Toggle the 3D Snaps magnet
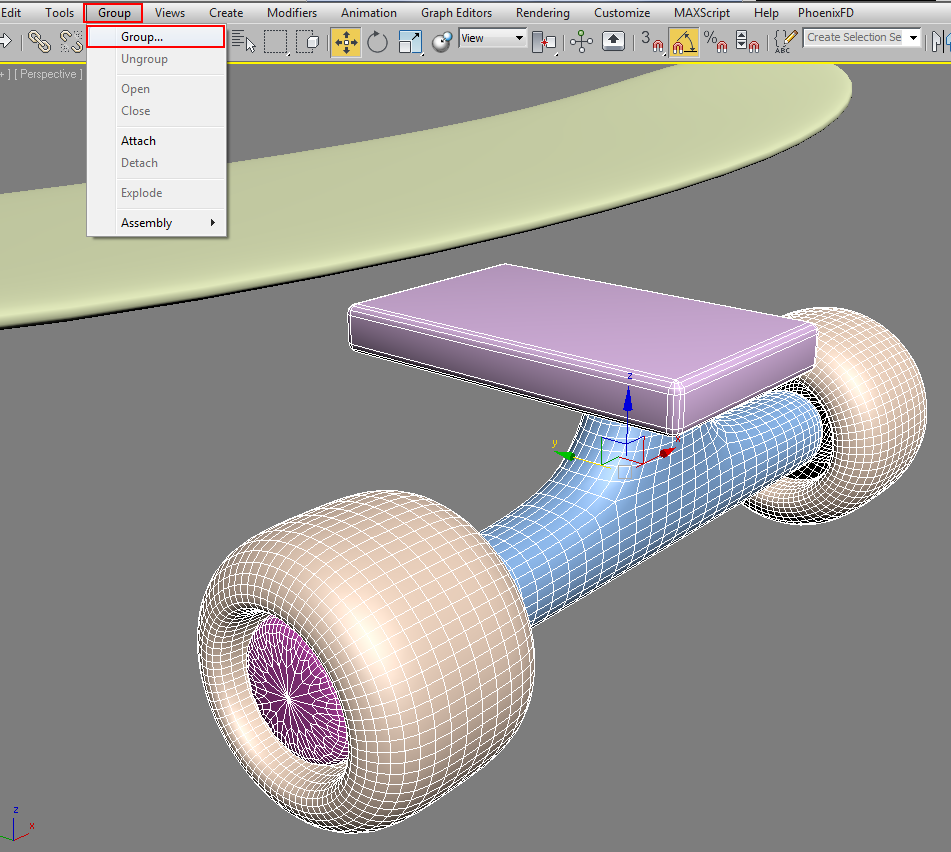 pos(652,42)
